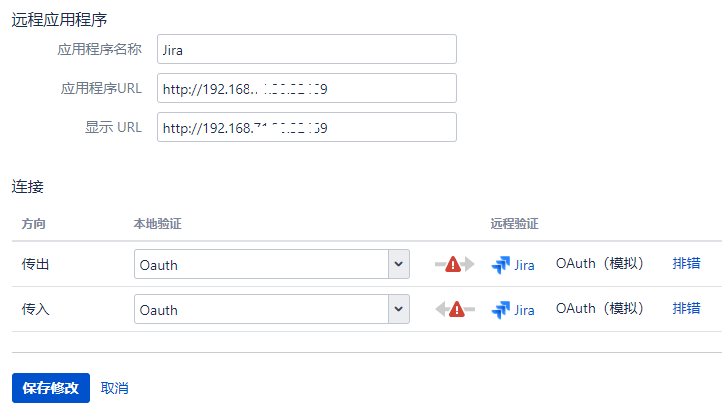Select the 显示 URL input box
The width and height of the screenshot is (722, 417).
[x=306, y=127]
